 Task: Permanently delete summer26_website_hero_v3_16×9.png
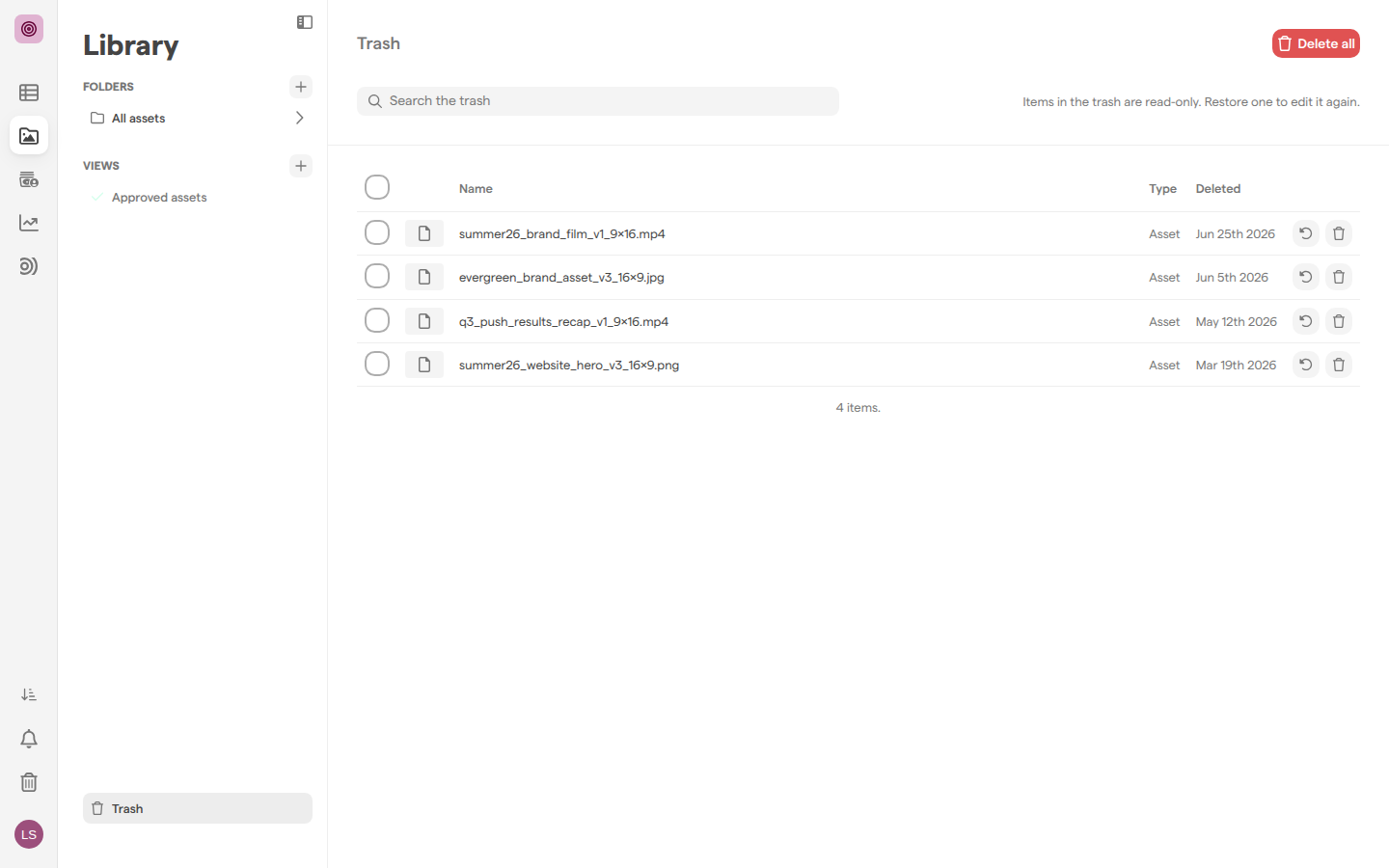pyautogui.click(x=1339, y=365)
